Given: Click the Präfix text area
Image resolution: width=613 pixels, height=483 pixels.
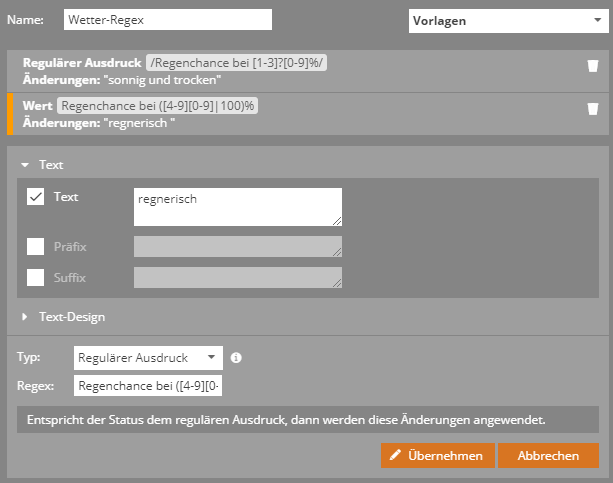Looking at the screenshot, I should coord(236,247).
